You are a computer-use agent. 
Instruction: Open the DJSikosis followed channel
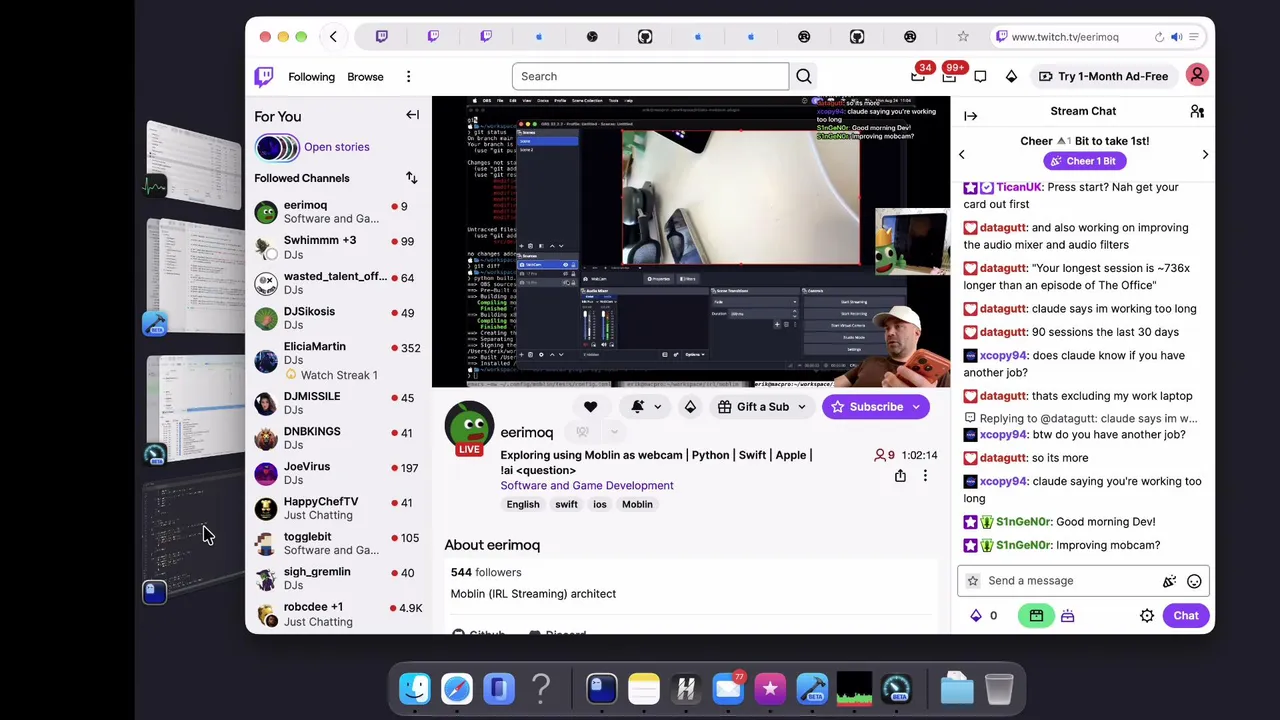pos(338,318)
